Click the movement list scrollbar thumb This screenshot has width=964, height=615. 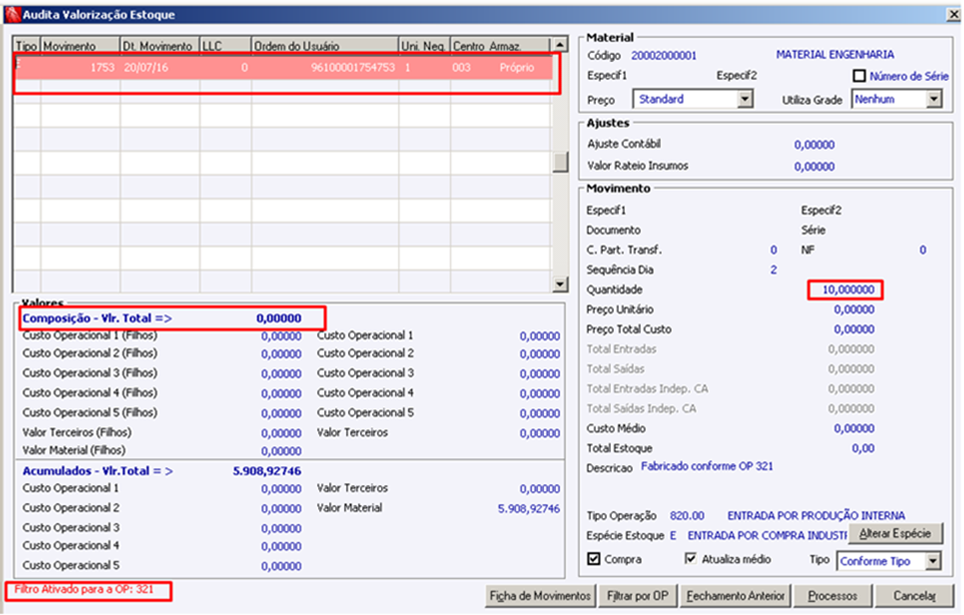559,162
